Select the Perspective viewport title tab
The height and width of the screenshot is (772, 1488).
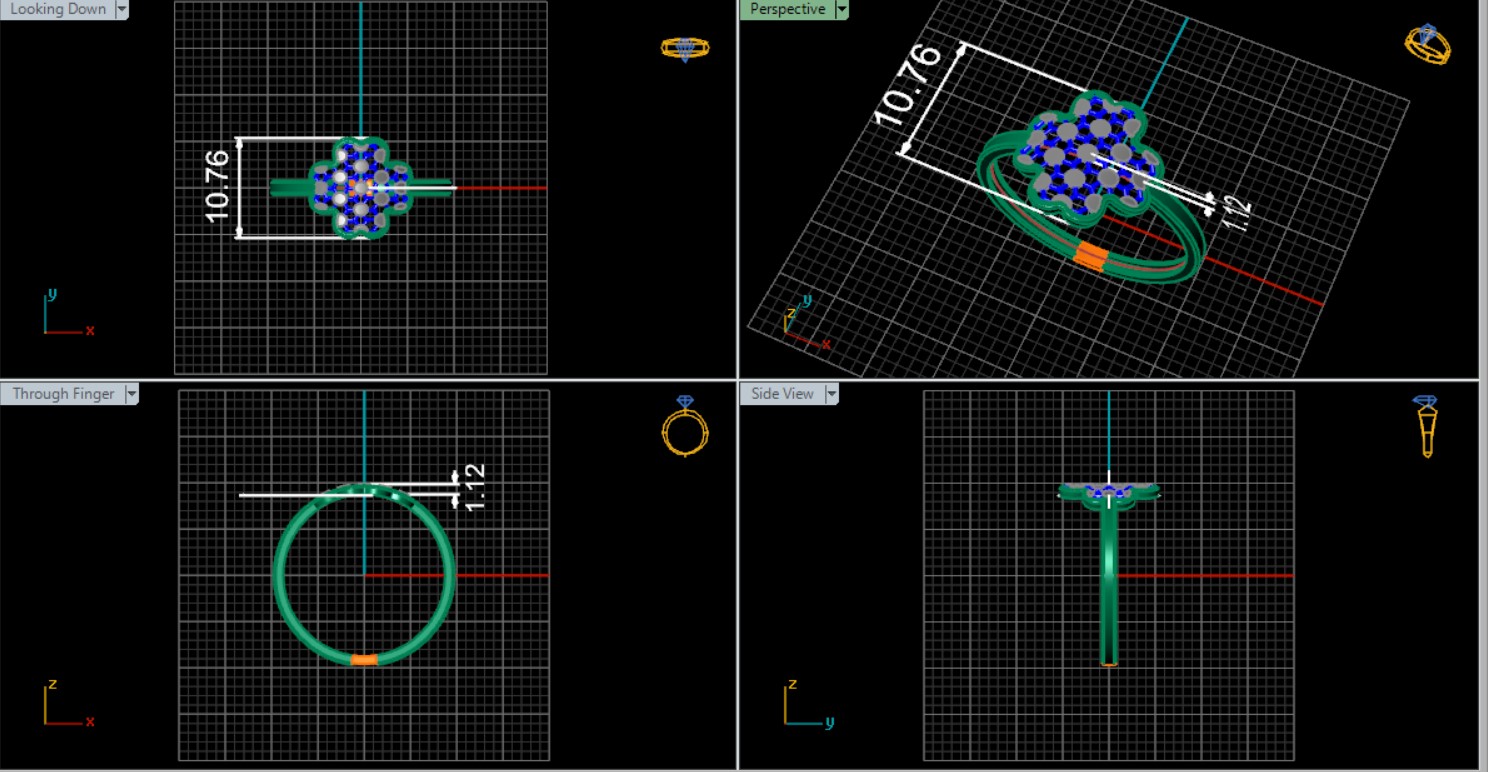coord(787,9)
